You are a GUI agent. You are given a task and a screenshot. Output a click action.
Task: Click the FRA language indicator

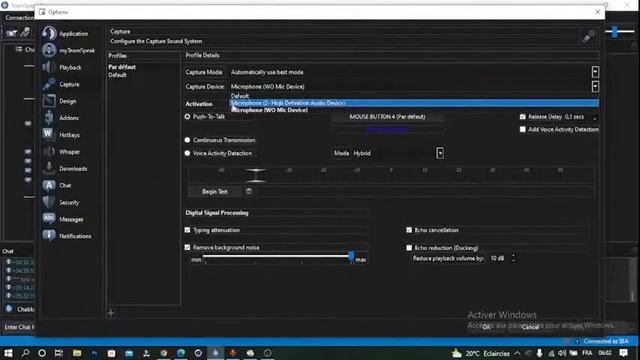coord(587,353)
